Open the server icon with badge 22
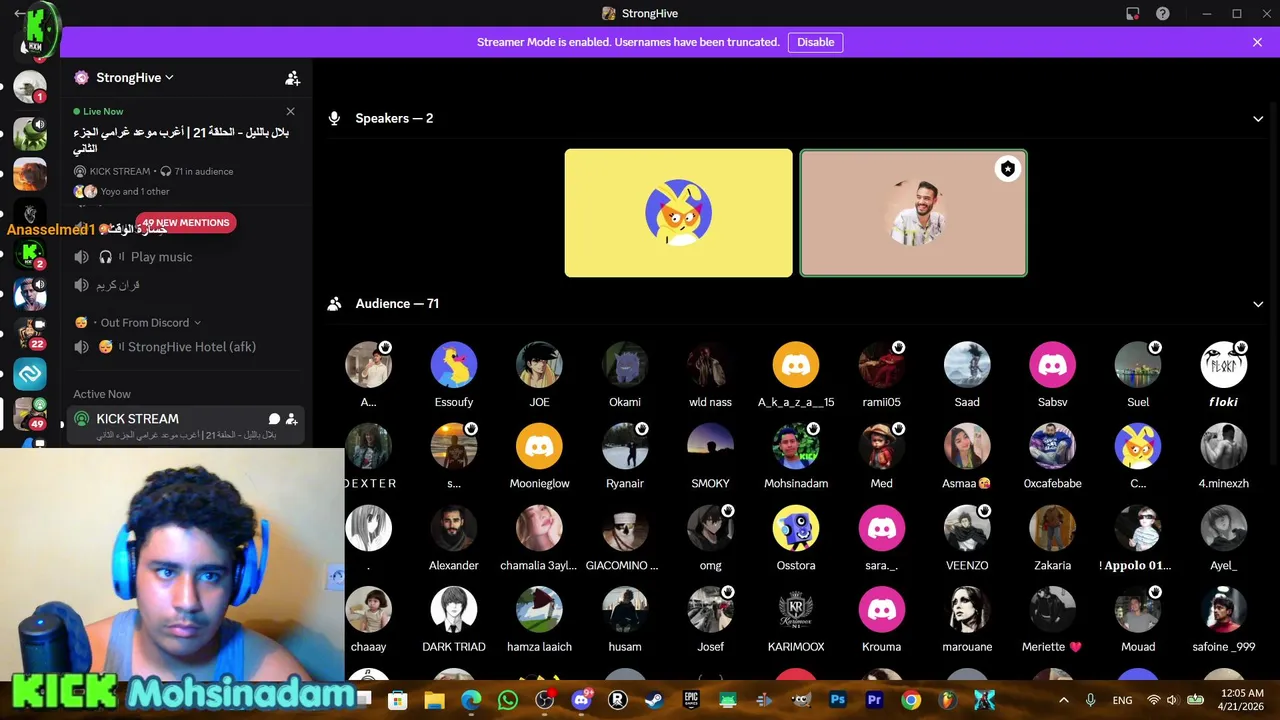 30,334
